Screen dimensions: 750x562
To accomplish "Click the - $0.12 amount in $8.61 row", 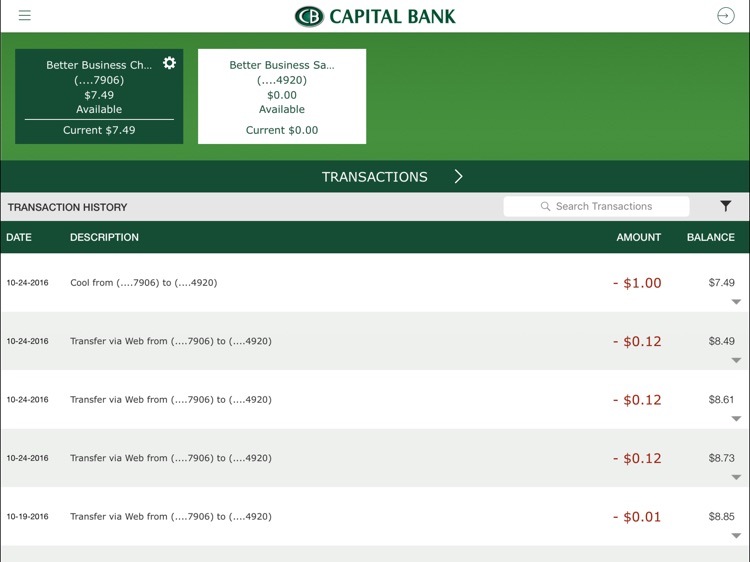I will point(637,400).
